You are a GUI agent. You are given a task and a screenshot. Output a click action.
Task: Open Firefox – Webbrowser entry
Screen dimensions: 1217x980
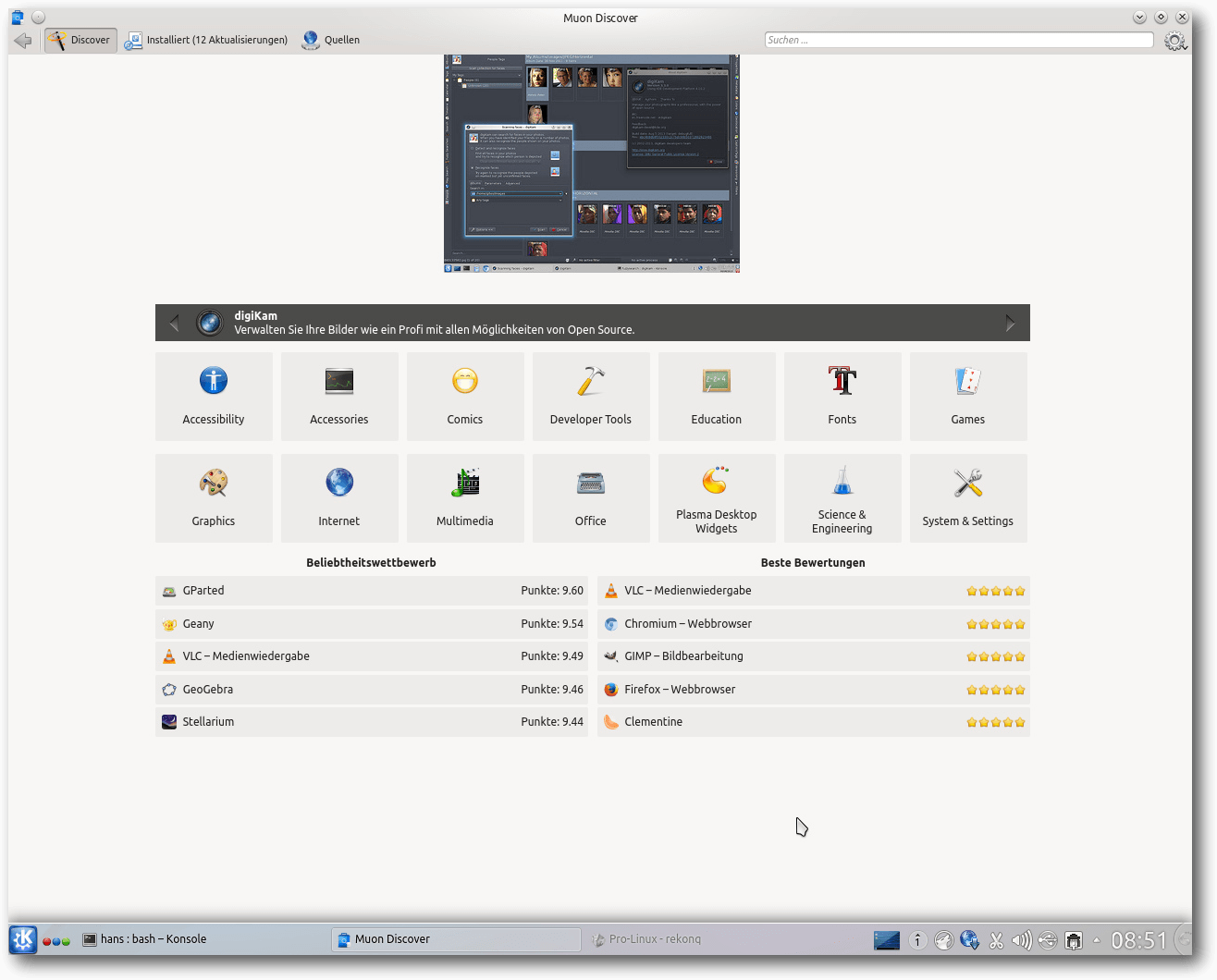[x=814, y=690]
